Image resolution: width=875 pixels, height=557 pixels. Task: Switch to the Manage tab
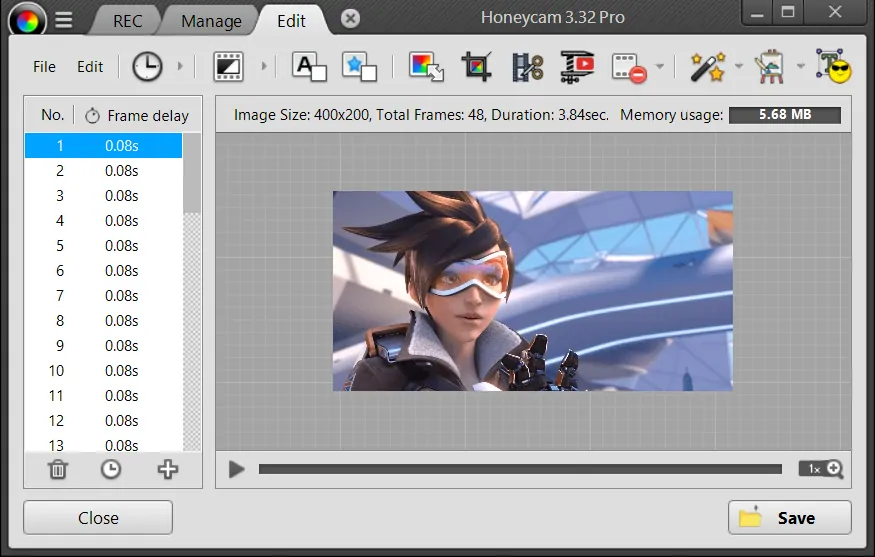pyautogui.click(x=211, y=21)
